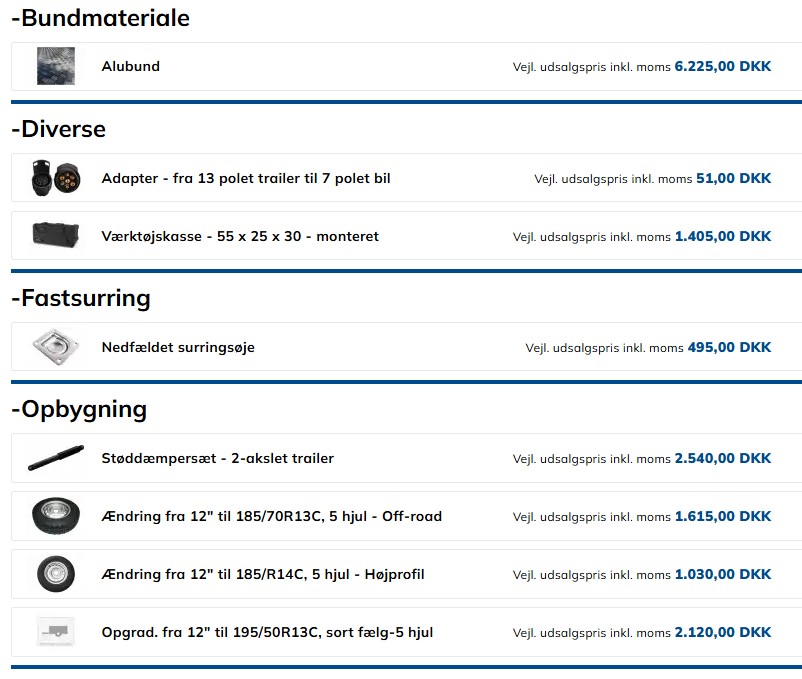Click the 6.225,00 DKK price of Alubund

coord(722,67)
